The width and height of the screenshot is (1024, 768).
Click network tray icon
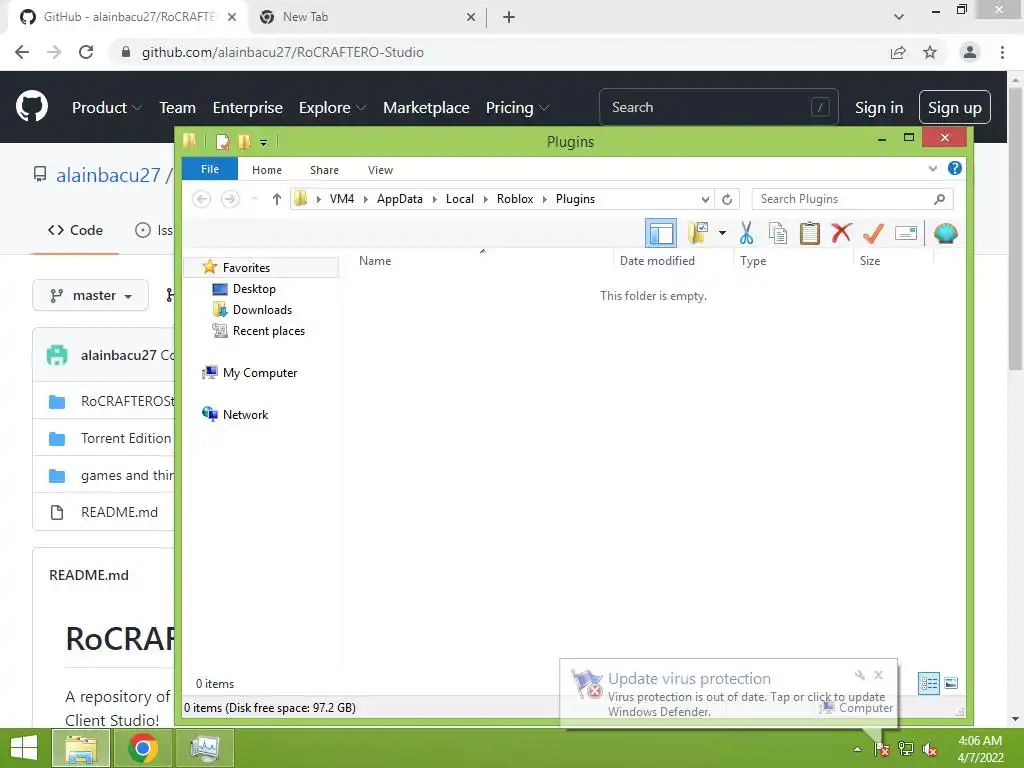point(906,749)
